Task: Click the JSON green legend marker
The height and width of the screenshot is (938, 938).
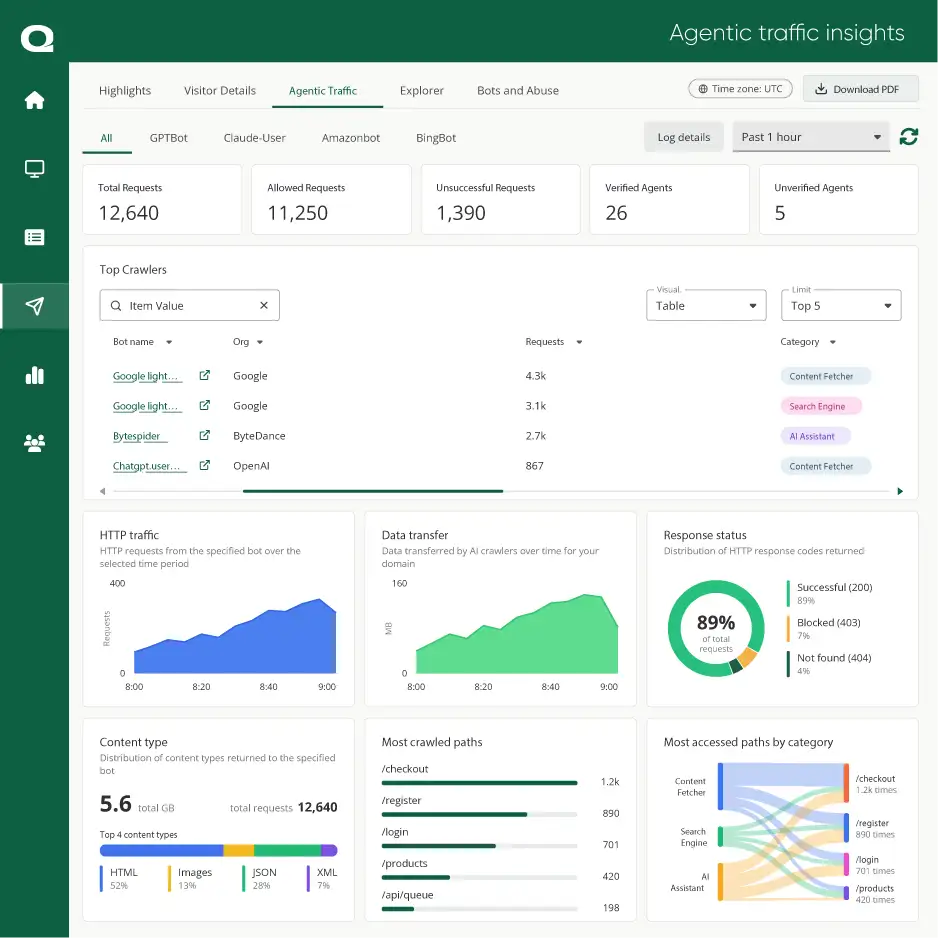Action: click(x=243, y=879)
